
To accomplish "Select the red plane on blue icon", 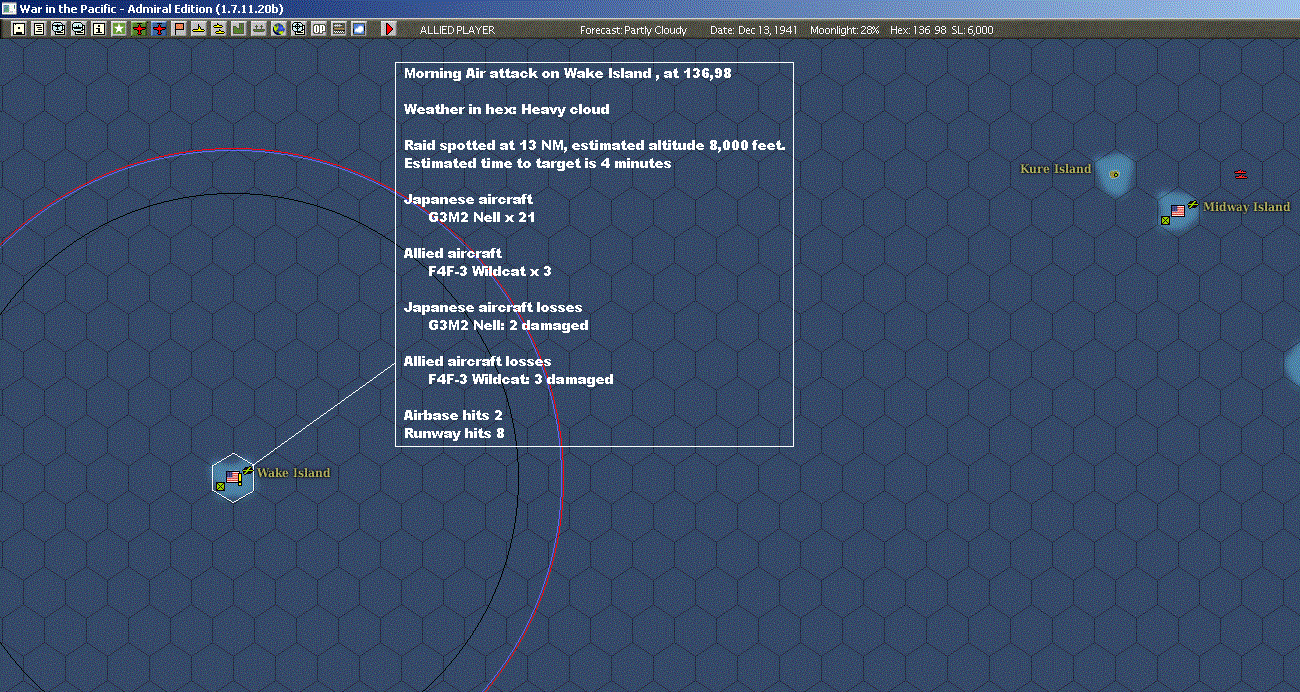I will pyautogui.click(x=159, y=29).
